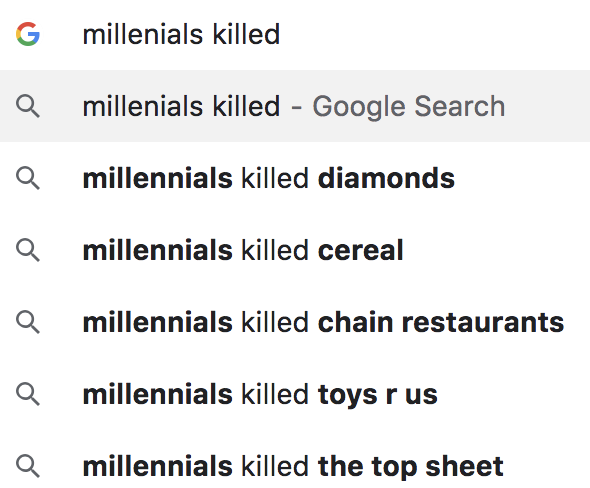The width and height of the screenshot is (590, 488).
Task: Click the bold word 'diamonds'
Action: coord(386,178)
